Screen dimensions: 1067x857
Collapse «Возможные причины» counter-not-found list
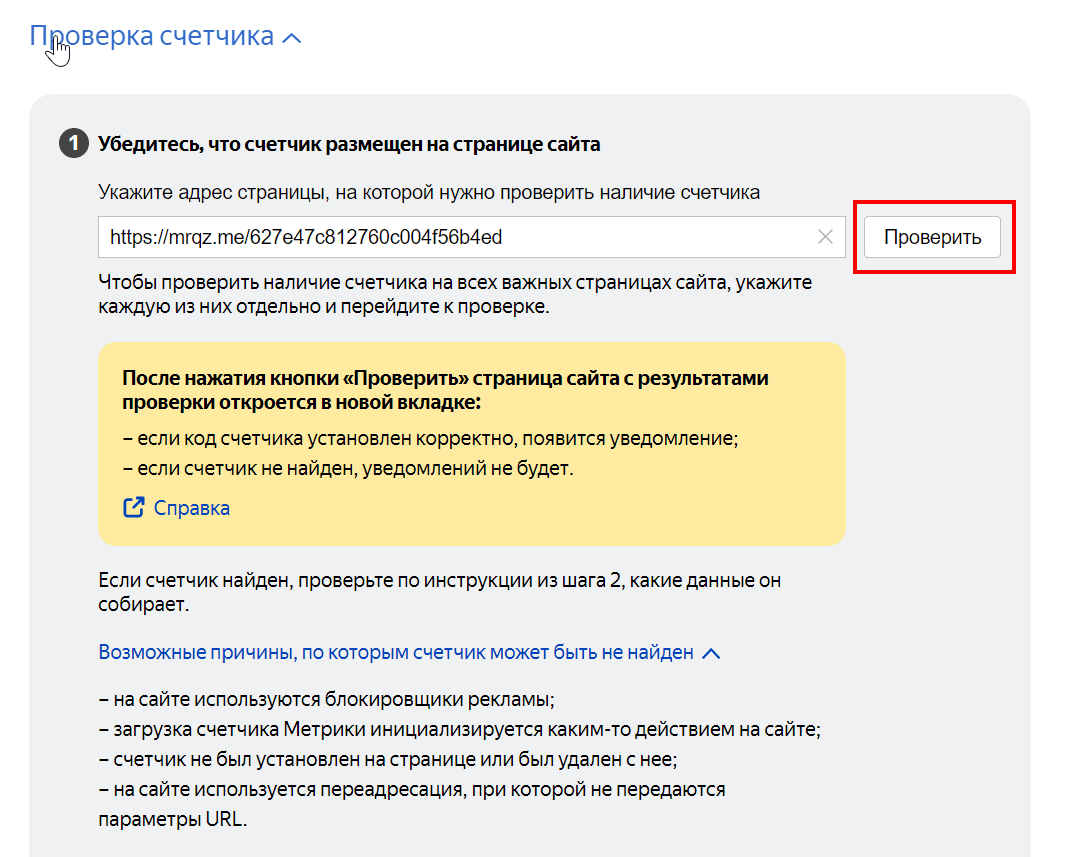[x=395, y=652]
